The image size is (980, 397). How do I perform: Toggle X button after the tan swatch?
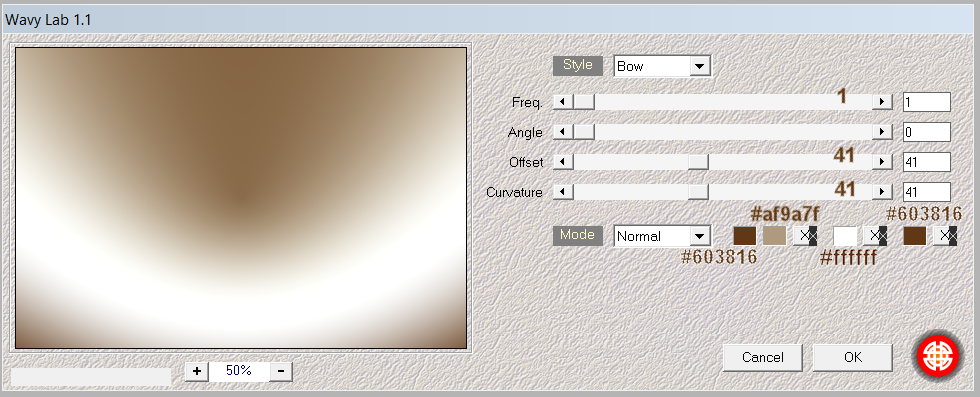click(805, 236)
